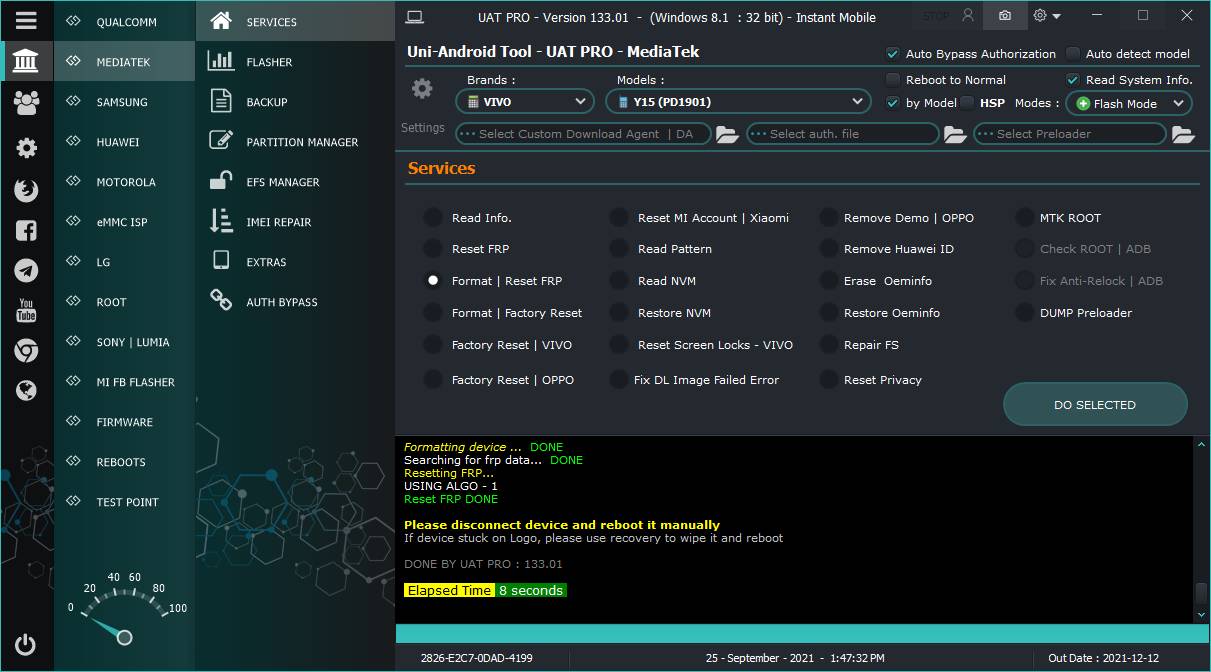
Task: Open the Flasher tab
Action: pos(295,62)
